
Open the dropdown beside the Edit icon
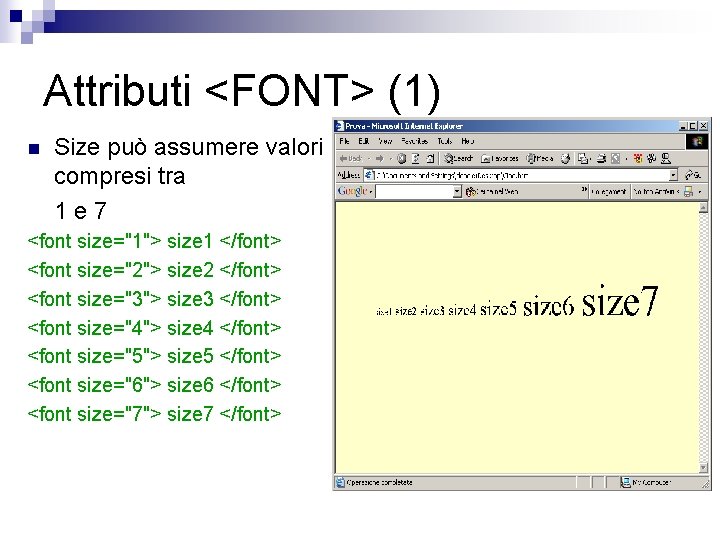tap(627, 159)
